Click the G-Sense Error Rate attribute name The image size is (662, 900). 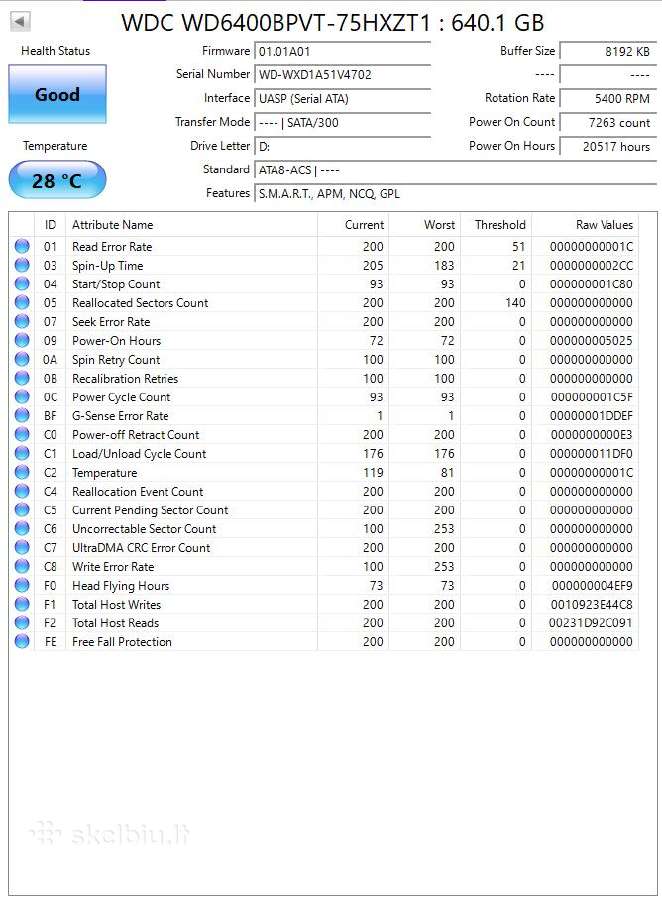click(120, 416)
